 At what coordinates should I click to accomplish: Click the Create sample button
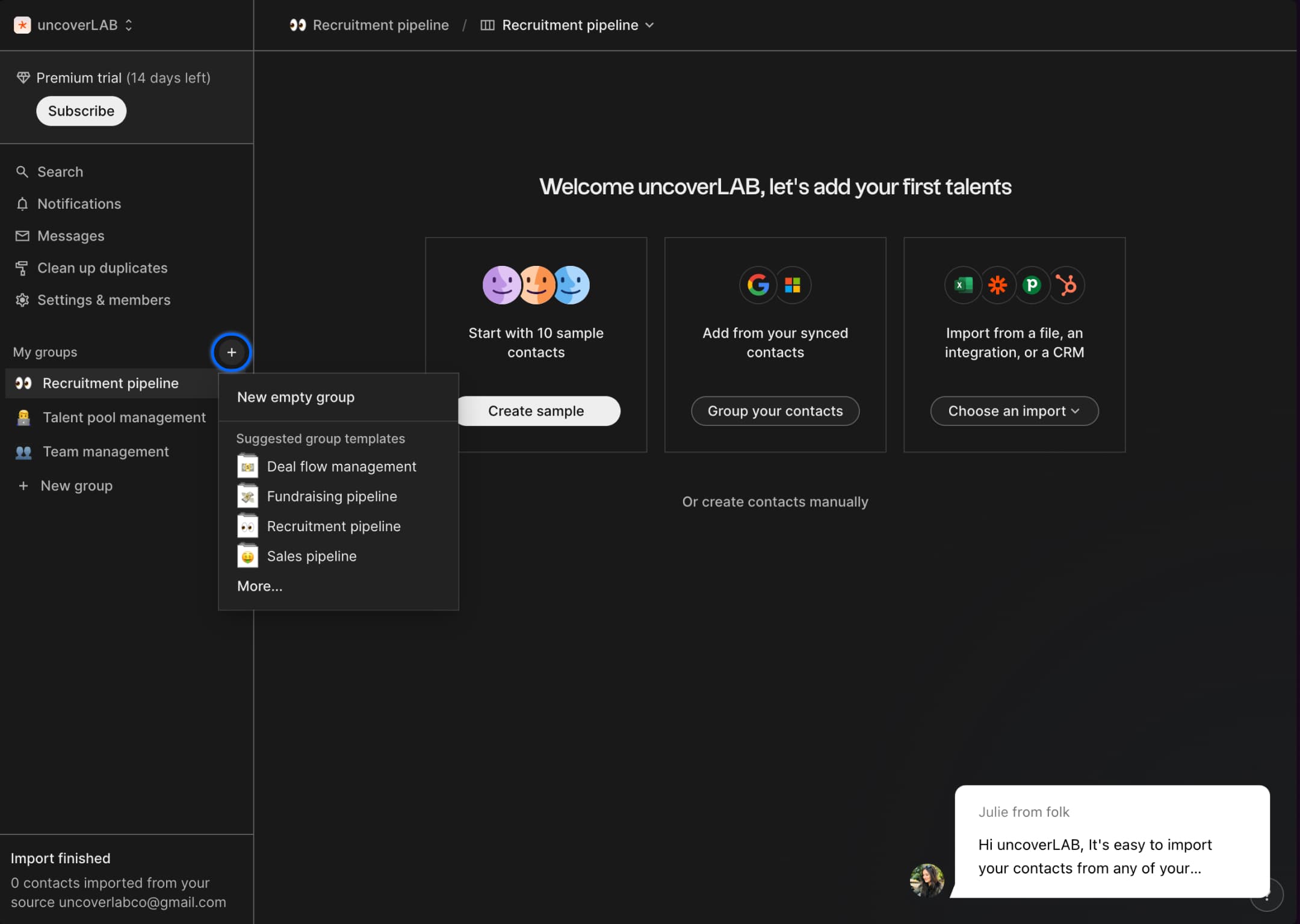coord(536,410)
